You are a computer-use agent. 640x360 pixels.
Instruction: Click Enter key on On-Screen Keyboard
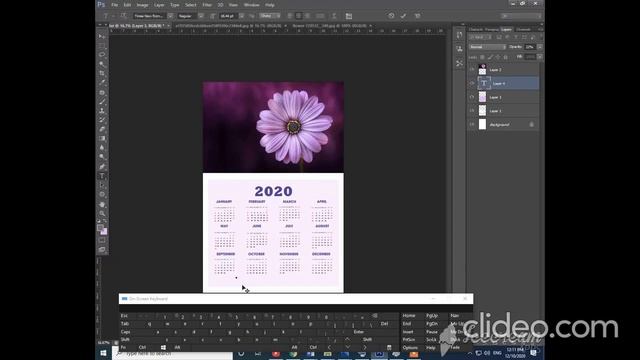tap(359, 332)
